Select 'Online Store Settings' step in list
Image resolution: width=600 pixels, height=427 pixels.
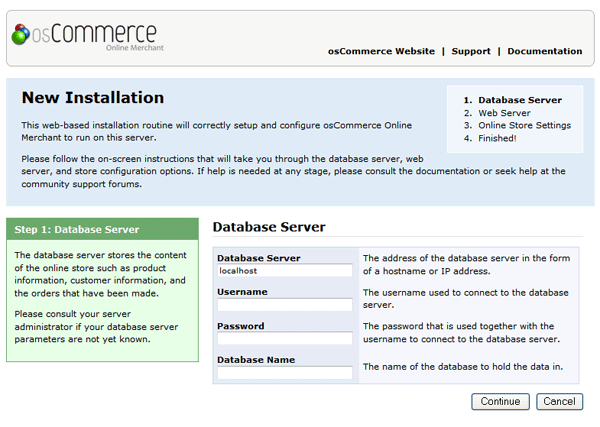524,126
